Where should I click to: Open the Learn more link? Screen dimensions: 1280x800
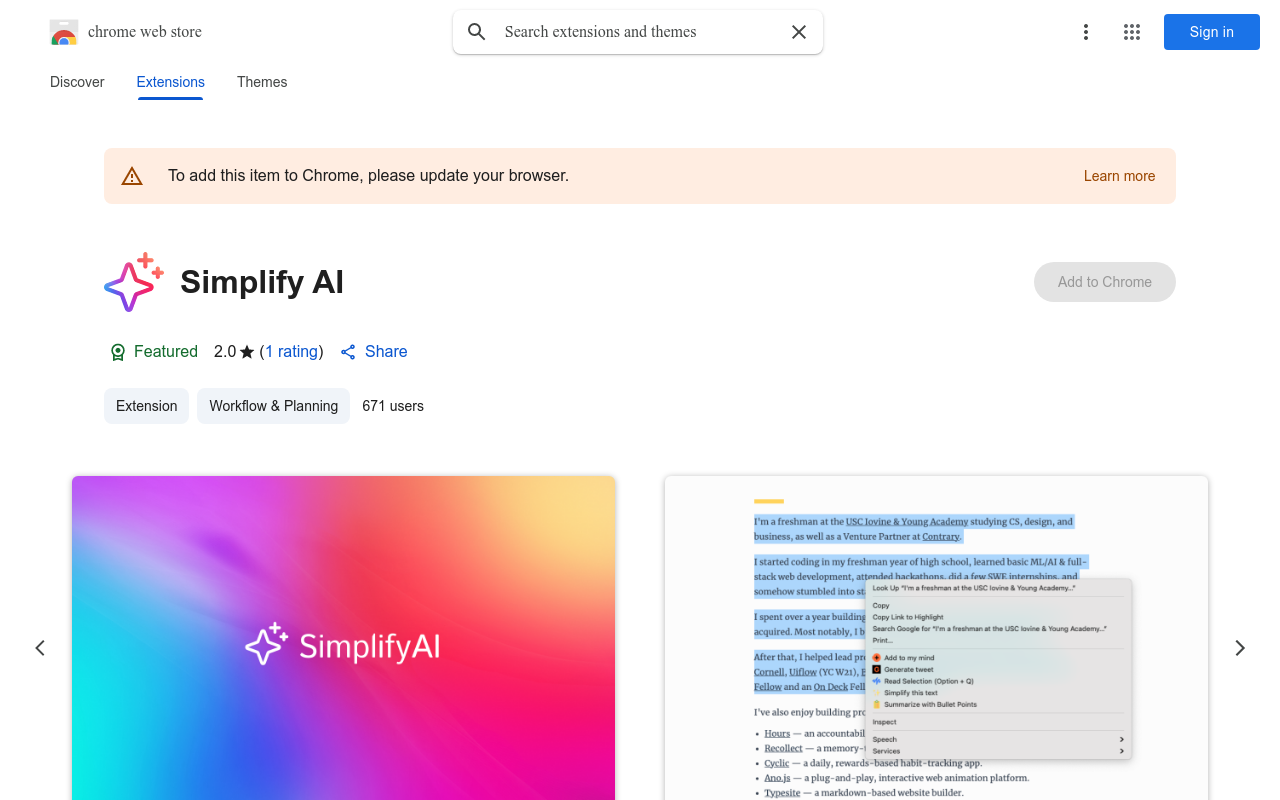1119,176
